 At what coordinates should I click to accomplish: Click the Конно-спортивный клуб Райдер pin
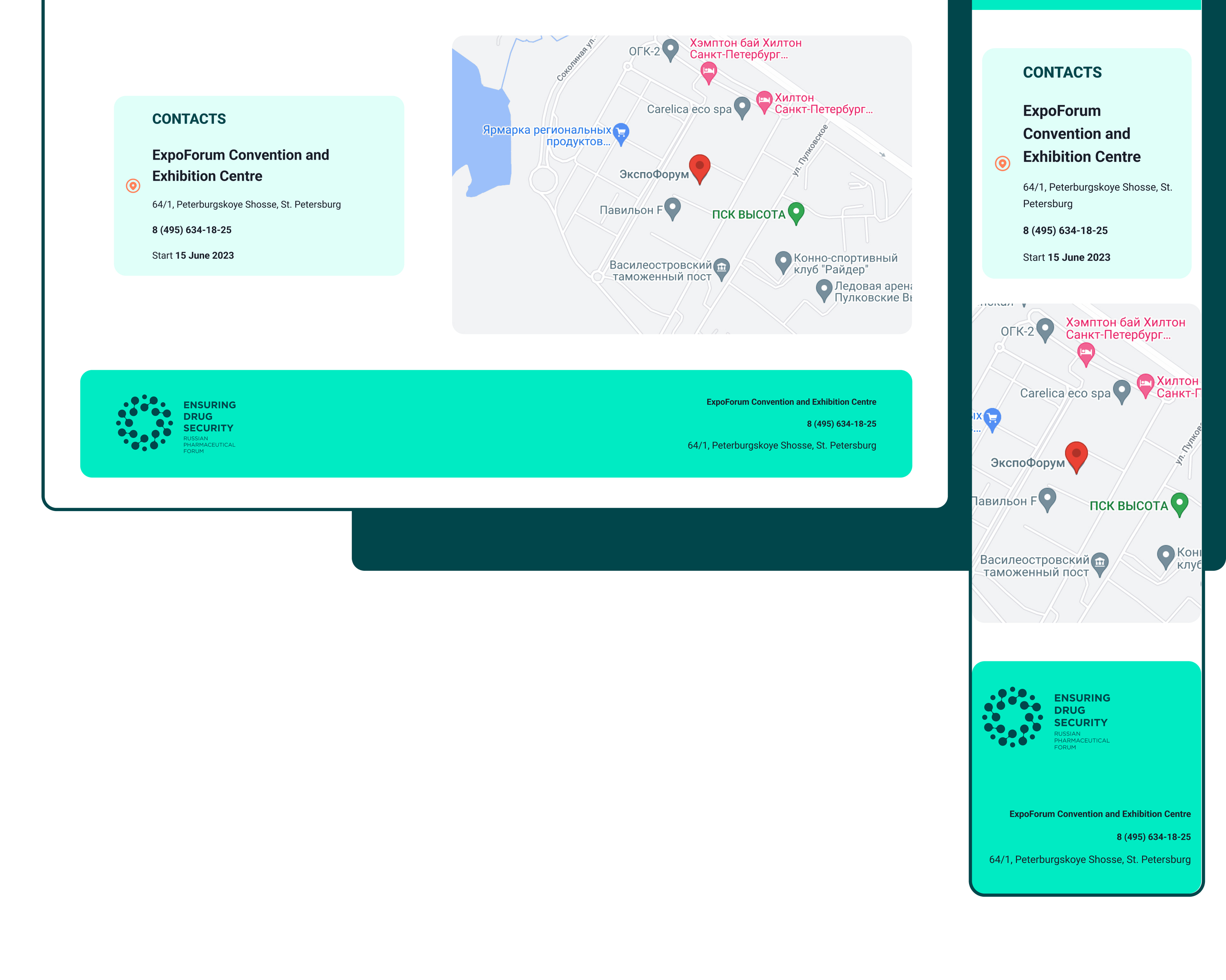pos(783,261)
